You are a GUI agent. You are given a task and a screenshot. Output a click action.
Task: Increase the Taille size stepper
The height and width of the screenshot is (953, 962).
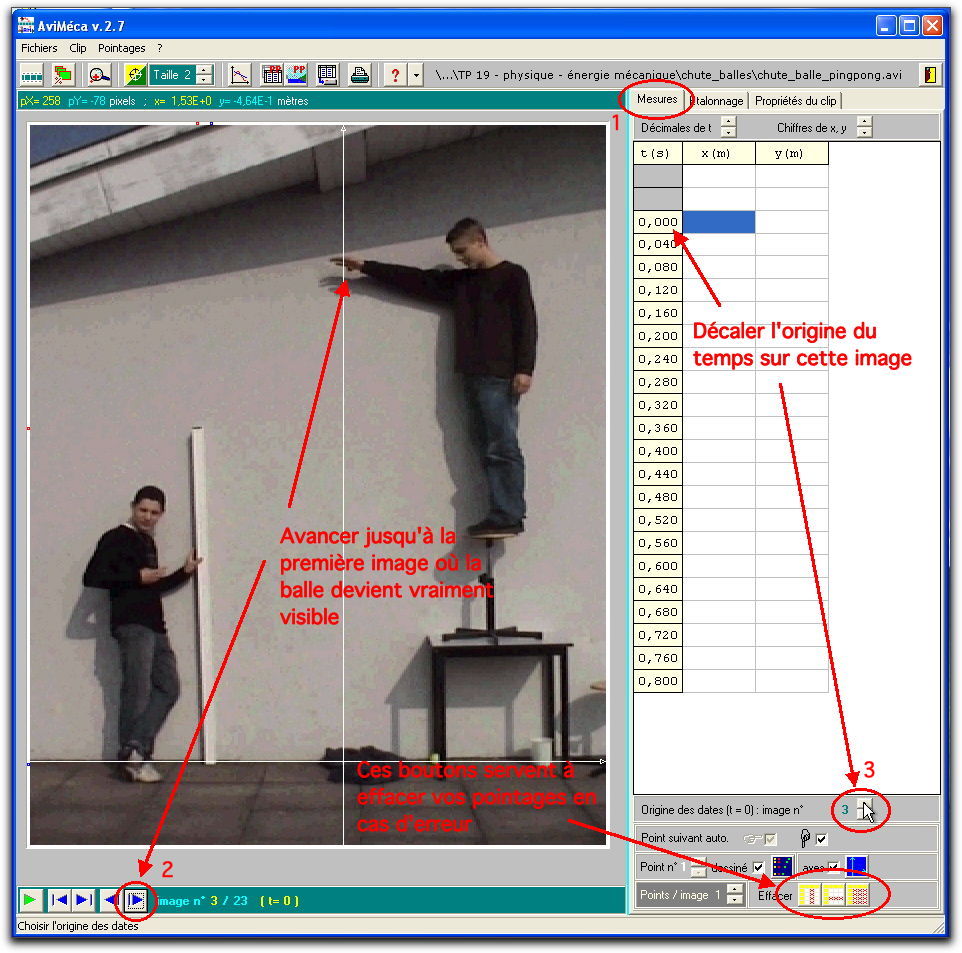point(205,70)
